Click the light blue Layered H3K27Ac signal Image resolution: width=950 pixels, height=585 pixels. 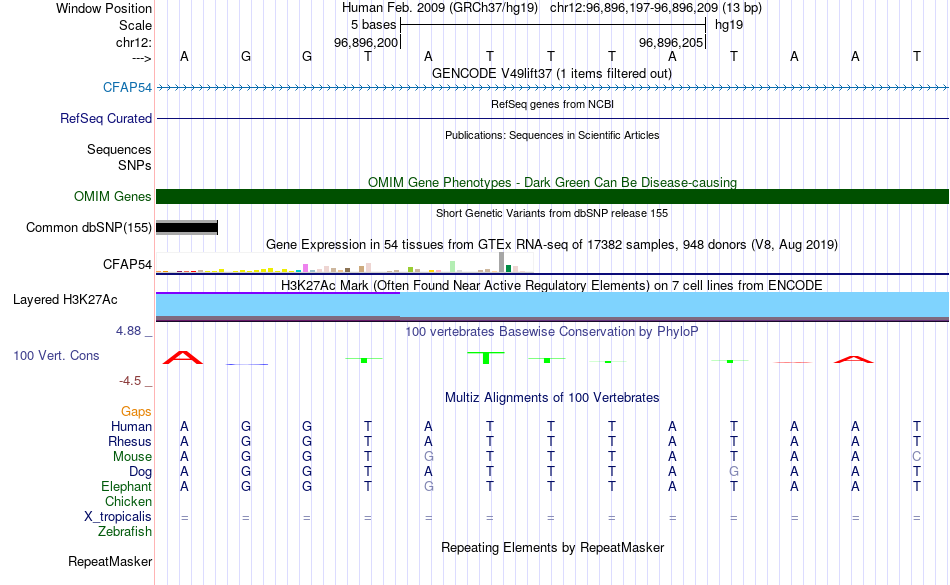pos(553,305)
